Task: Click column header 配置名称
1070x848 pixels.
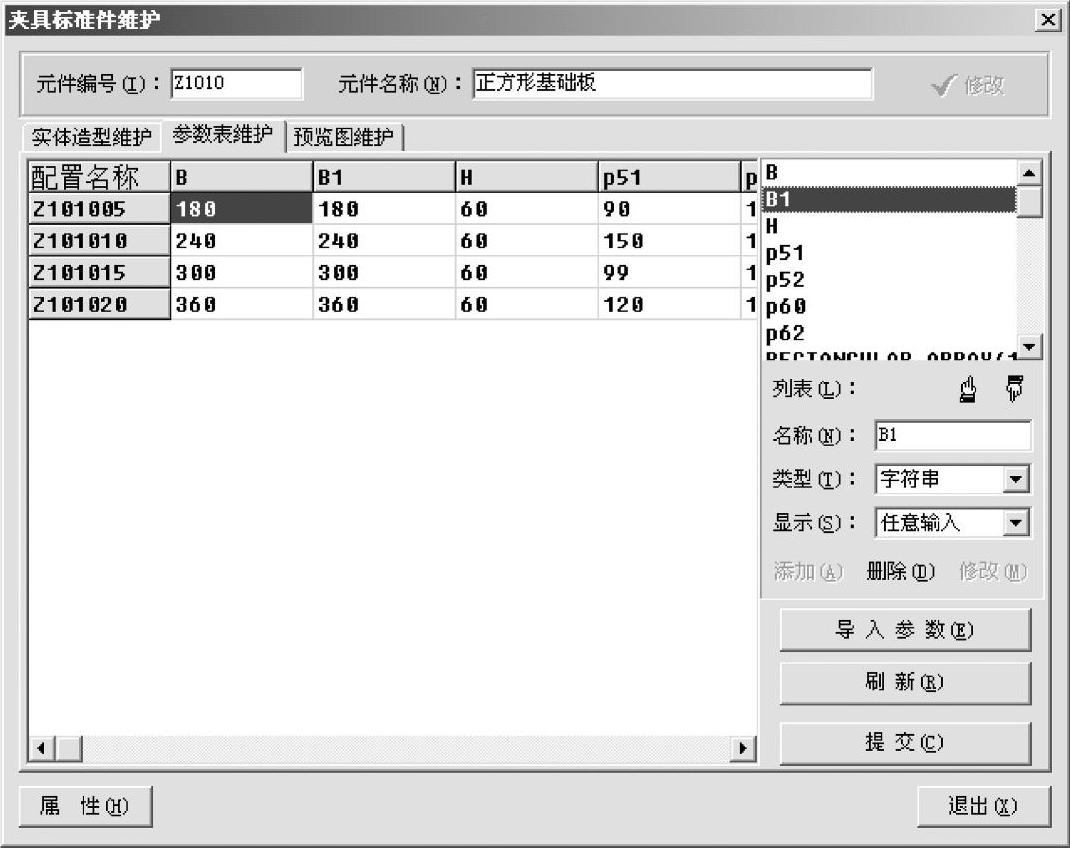Action: point(99,177)
